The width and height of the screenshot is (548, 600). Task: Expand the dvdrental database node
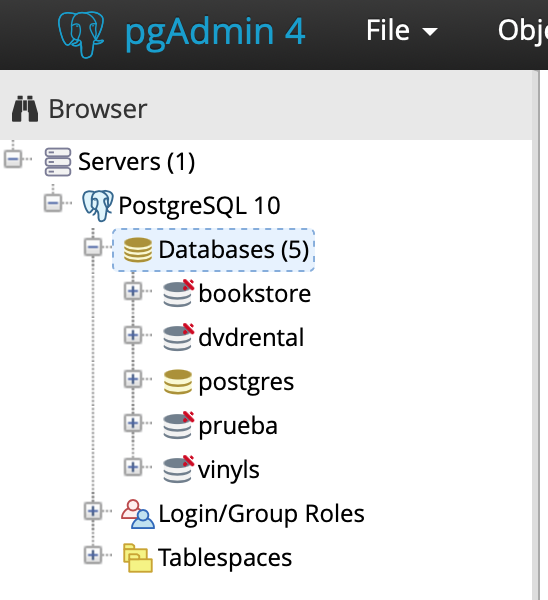pos(133,335)
